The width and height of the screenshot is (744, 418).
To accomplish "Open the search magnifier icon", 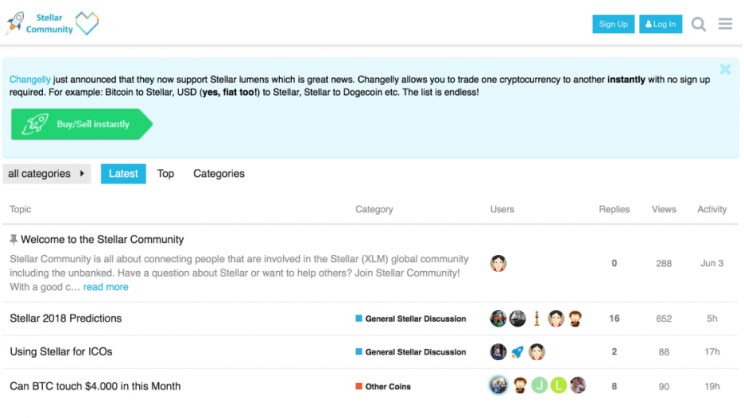I will tap(699, 24).
